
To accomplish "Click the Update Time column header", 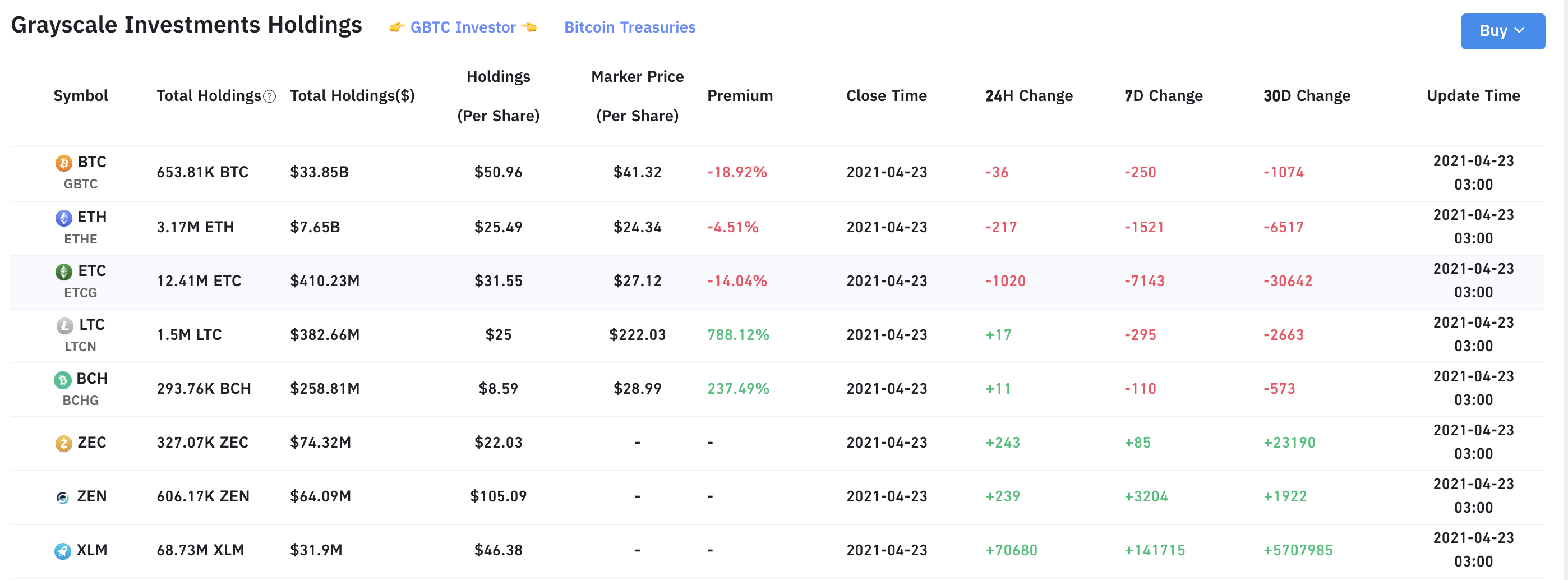I will click(x=1474, y=95).
